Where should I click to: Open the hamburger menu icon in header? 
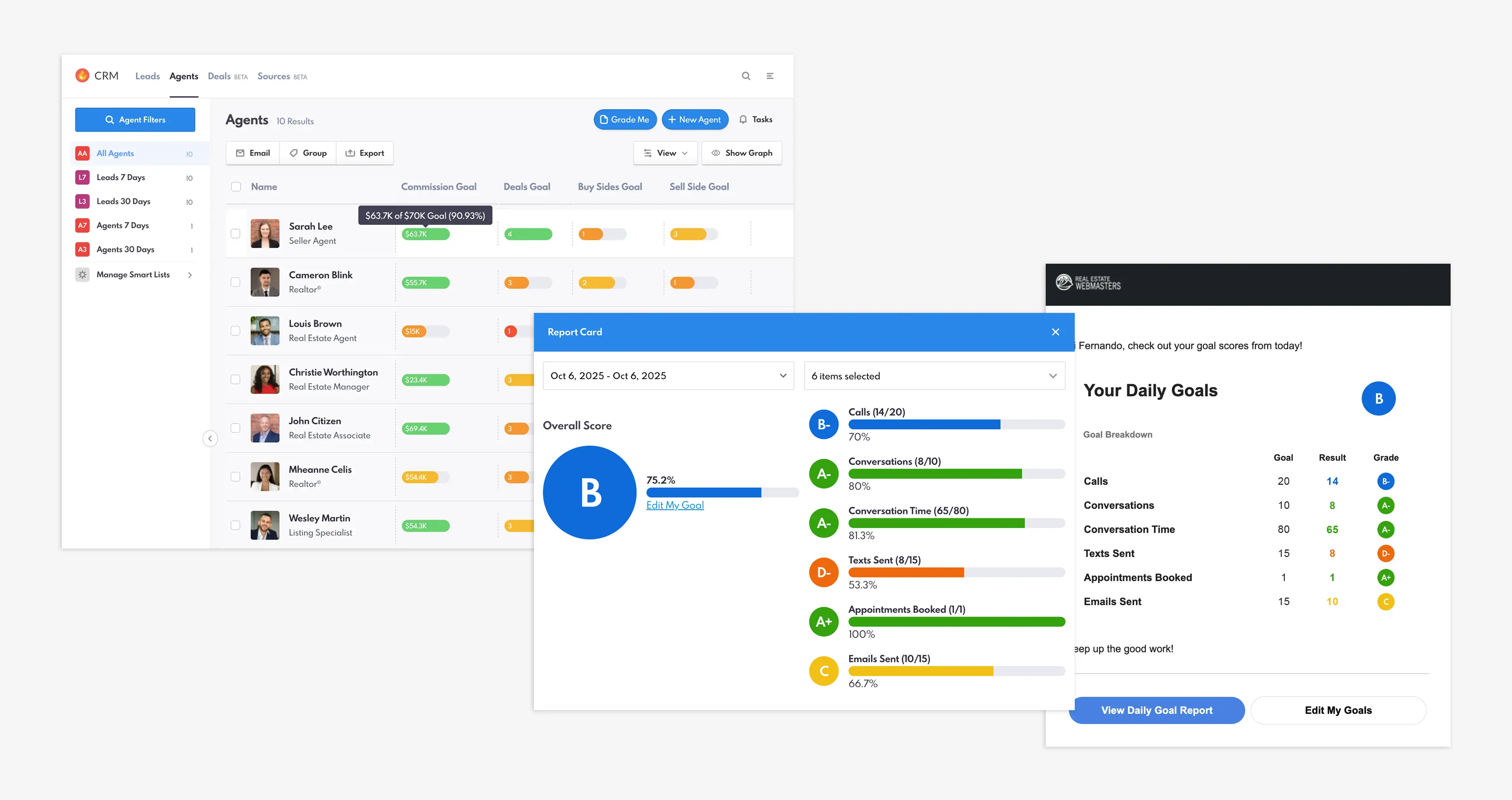770,76
